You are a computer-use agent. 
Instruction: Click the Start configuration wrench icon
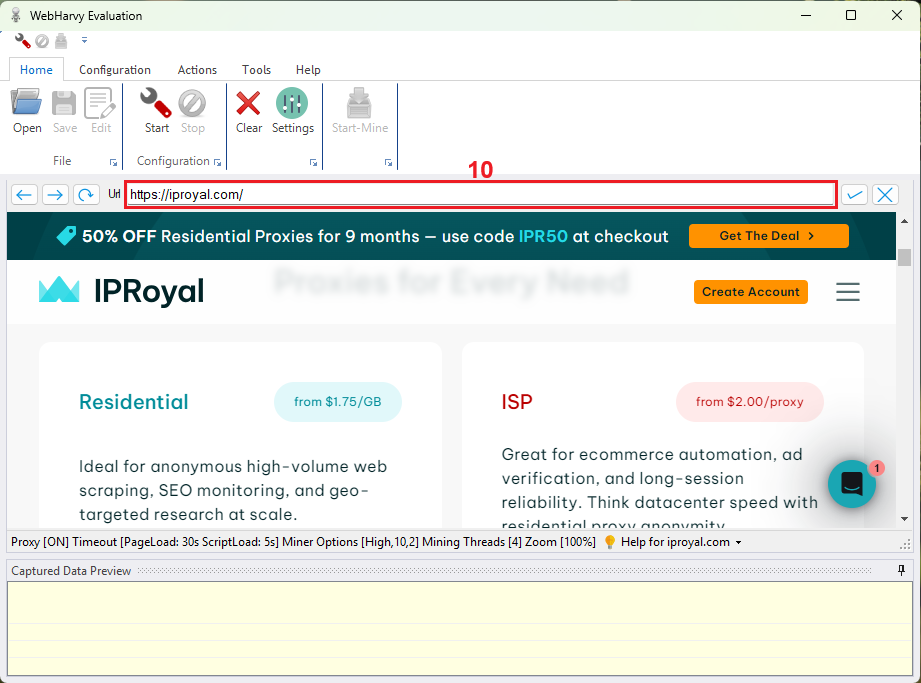point(156,110)
